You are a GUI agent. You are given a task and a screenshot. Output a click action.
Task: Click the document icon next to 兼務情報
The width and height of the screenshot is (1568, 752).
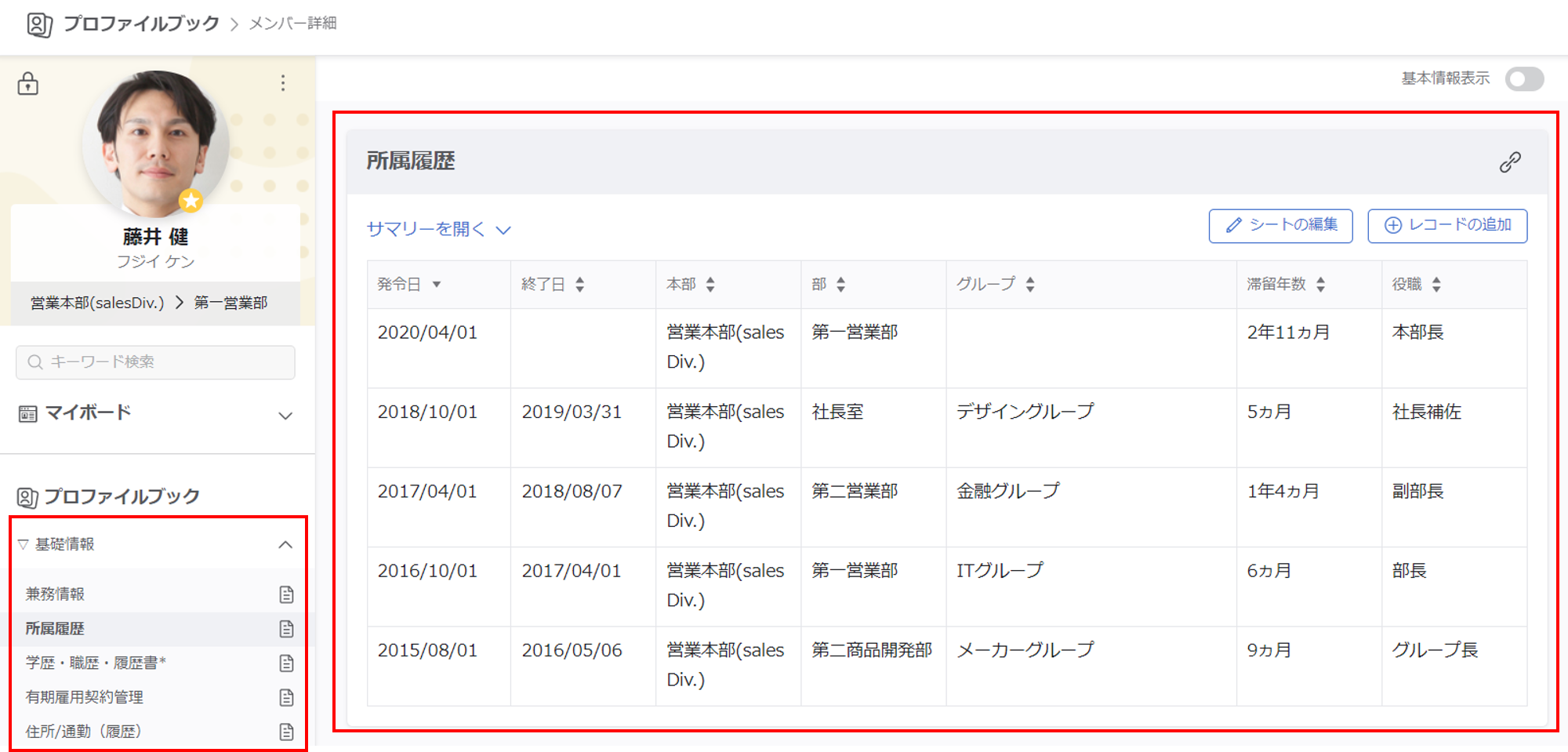pos(287,594)
